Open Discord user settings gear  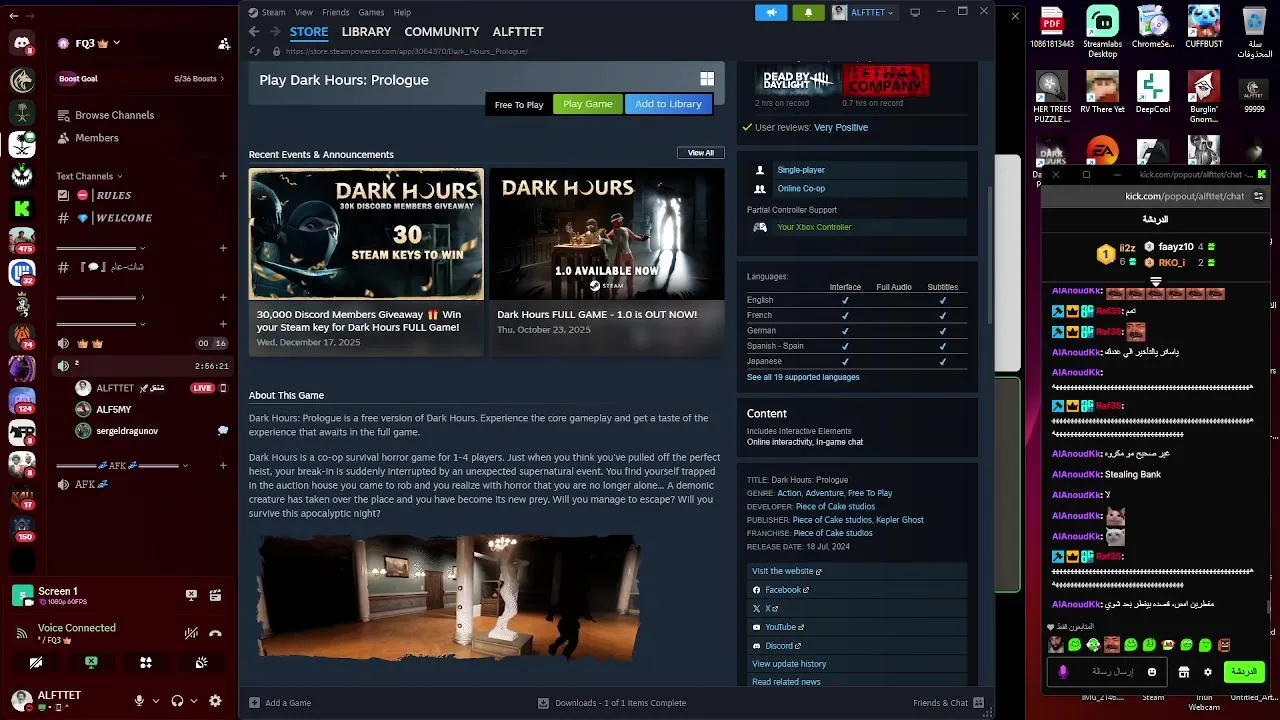point(214,701)
